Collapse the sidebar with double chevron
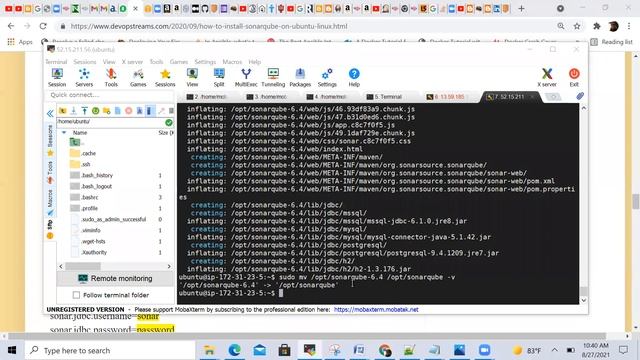Image resolution: width=640 pixels, height=360 pixels. (x=50, y=113)
